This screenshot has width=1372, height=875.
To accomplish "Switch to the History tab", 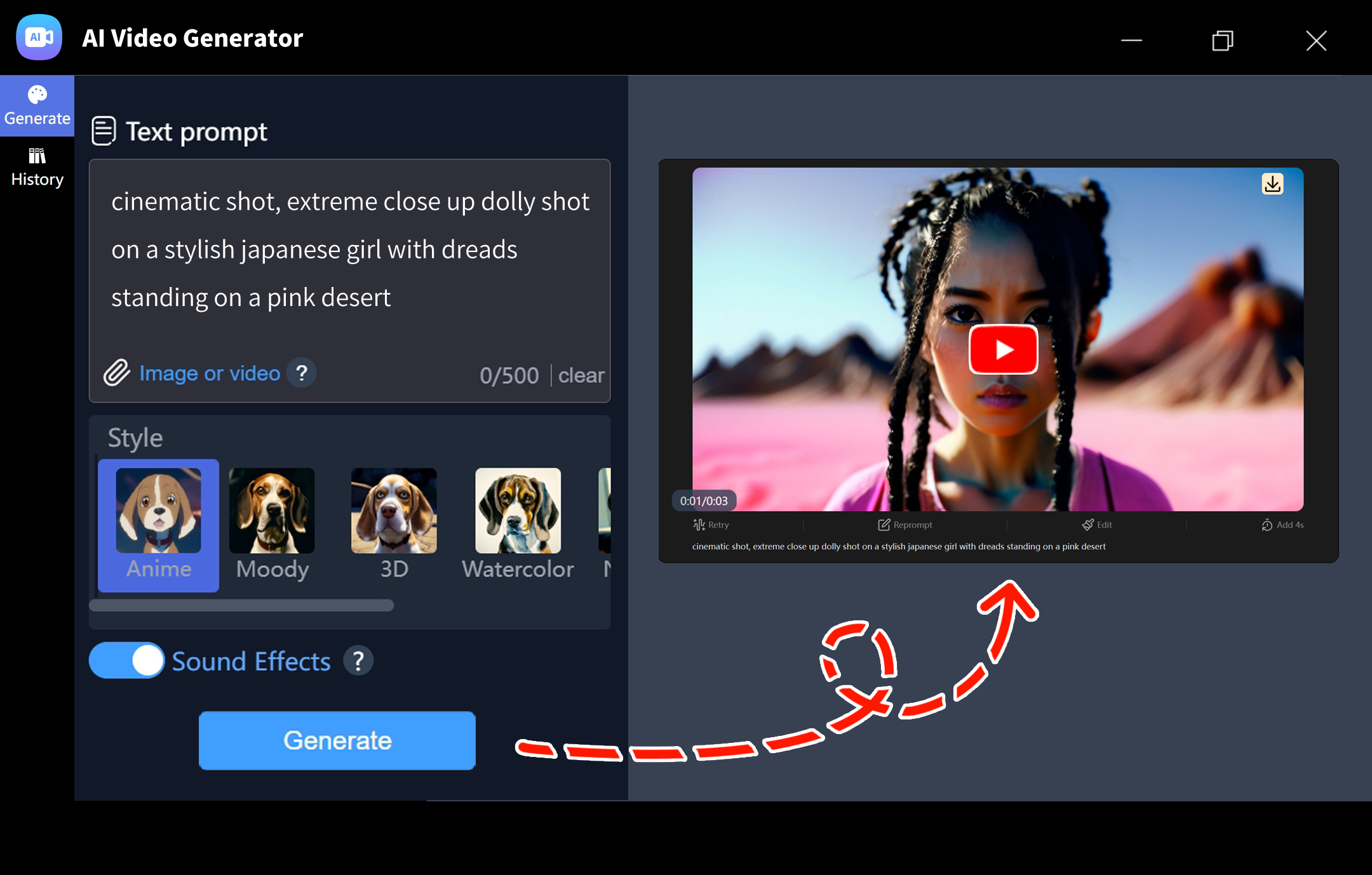I will point(37,165).
